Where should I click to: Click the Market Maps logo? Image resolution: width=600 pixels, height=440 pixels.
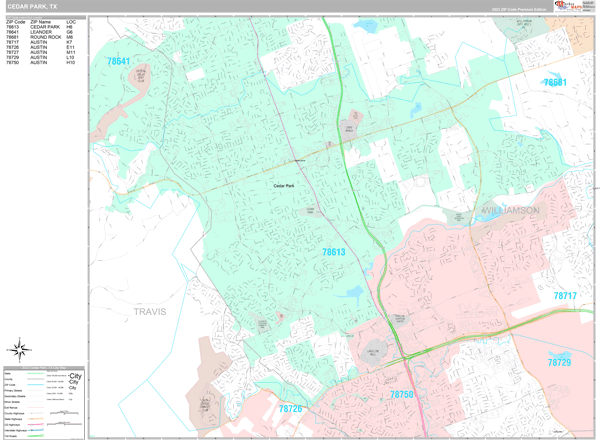[x=568, y=5]
